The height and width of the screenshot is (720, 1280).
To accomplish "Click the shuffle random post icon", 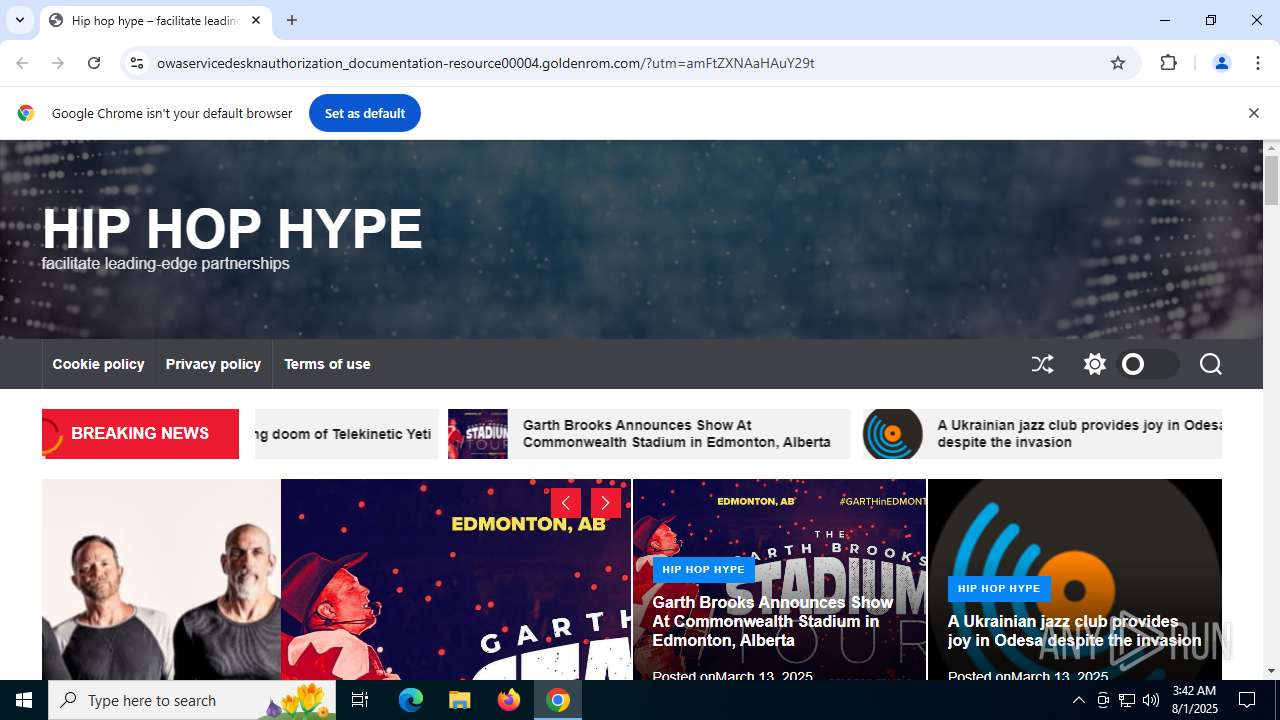I will [x=1042, y=364].
